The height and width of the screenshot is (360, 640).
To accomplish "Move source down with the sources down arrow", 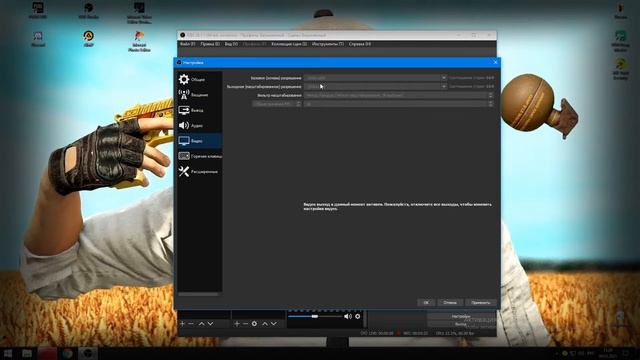I will (274, 324).
